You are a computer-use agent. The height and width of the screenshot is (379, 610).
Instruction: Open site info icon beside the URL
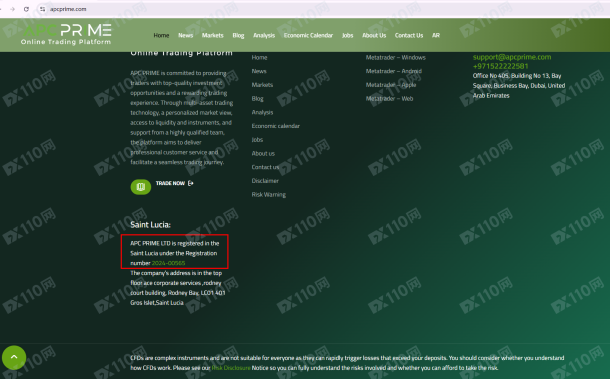pyautogui.click(x=42, y=9)
